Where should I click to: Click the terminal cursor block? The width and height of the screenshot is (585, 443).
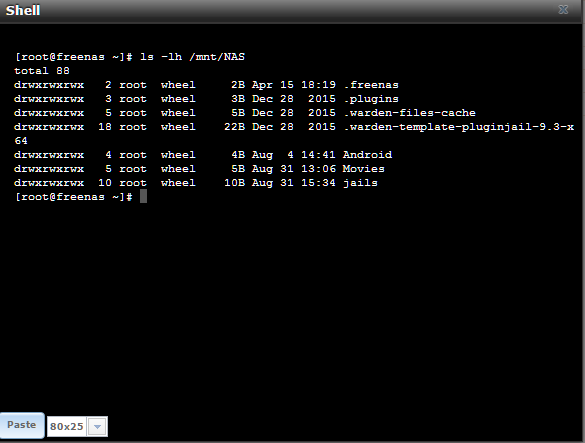coord(143,196)
